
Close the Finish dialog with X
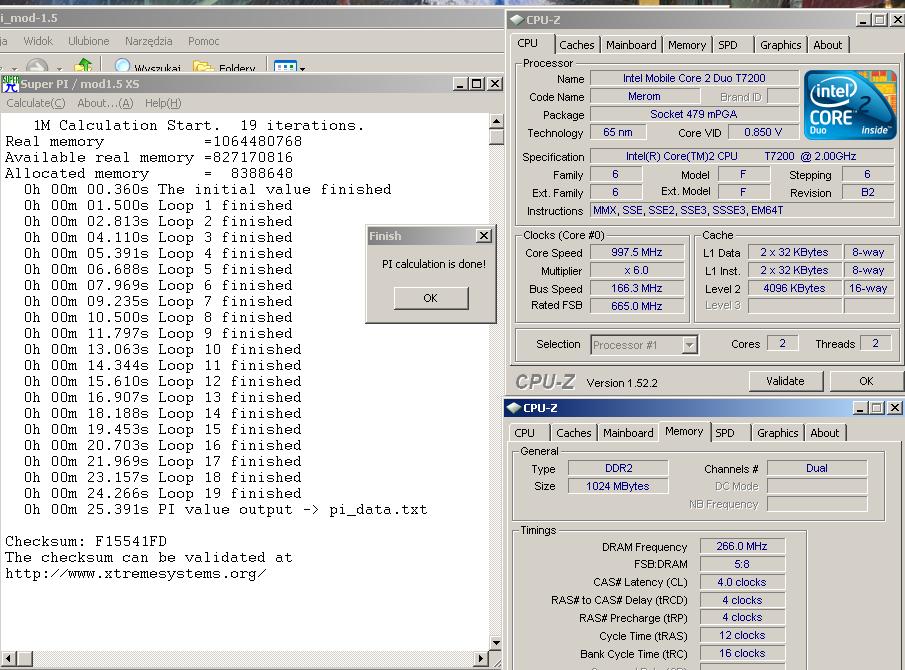(484, 236)
